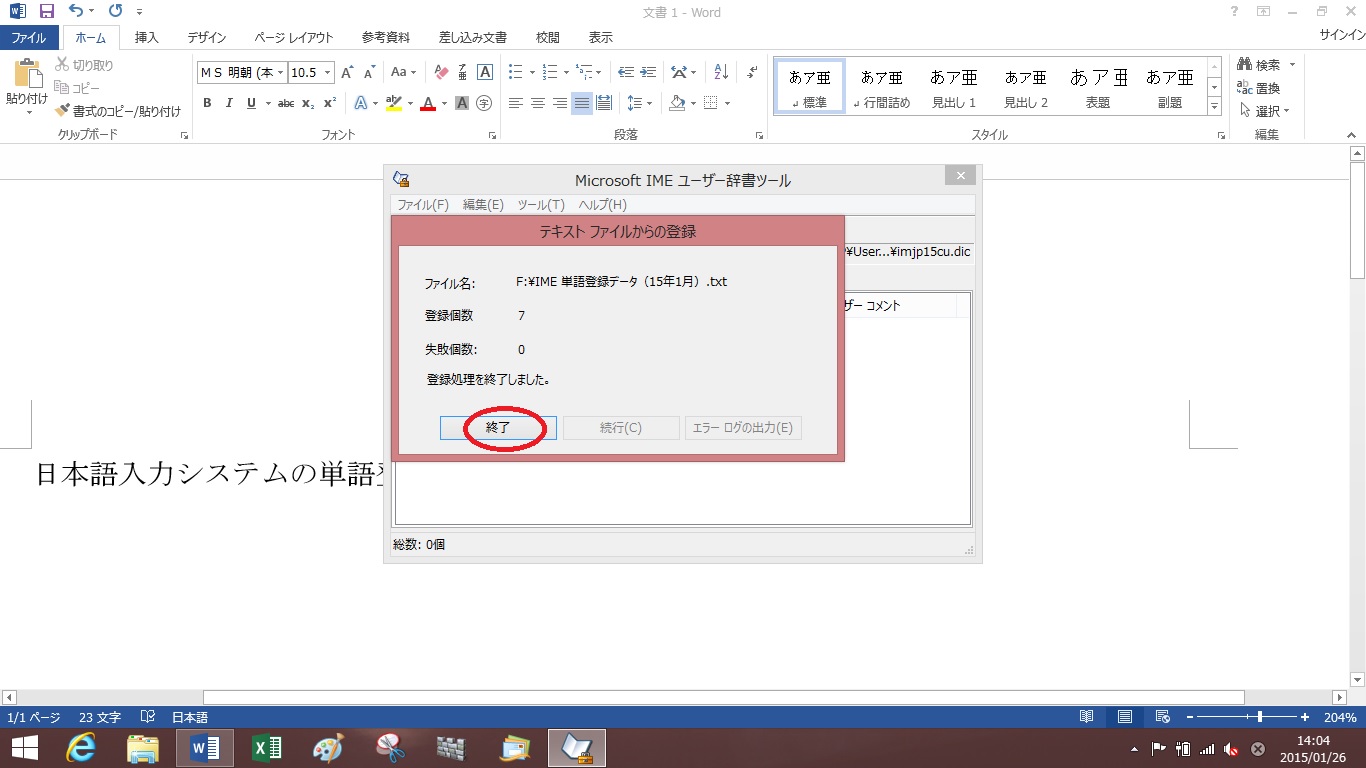Open the Change Case Aa dropdown
The width and height of the screenshot is (1366, 768).
[x=404, y=72]
